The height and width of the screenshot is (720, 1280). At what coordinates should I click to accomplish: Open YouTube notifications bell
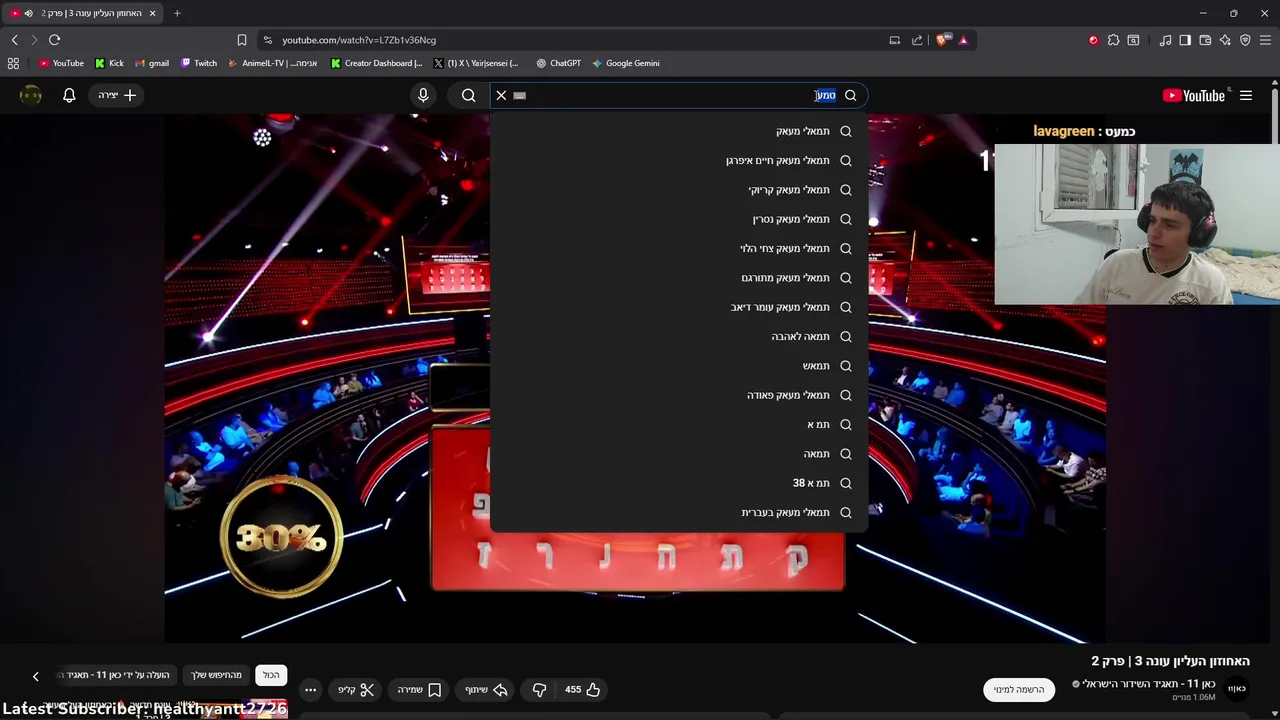(69, 95)
